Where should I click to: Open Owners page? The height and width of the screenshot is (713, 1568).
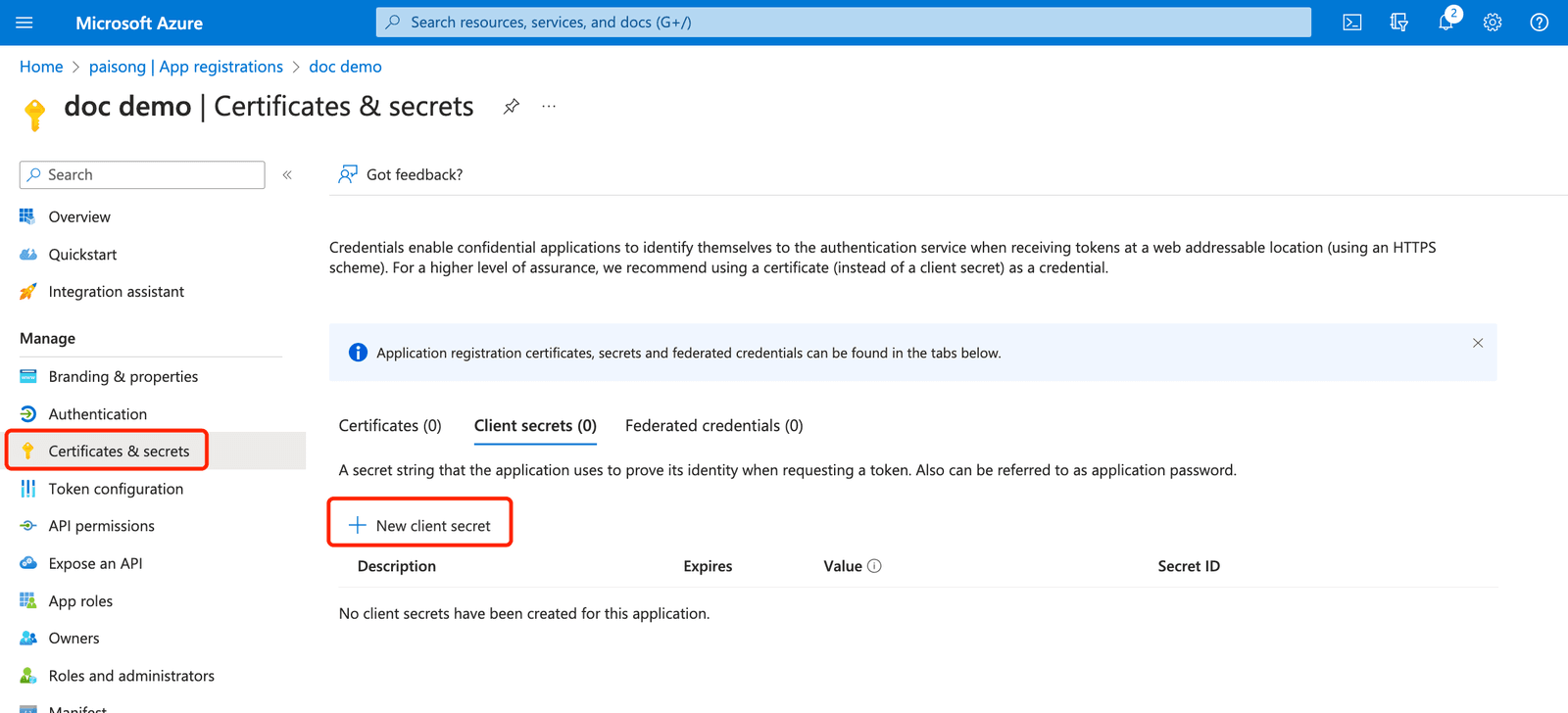pos(73,639)
